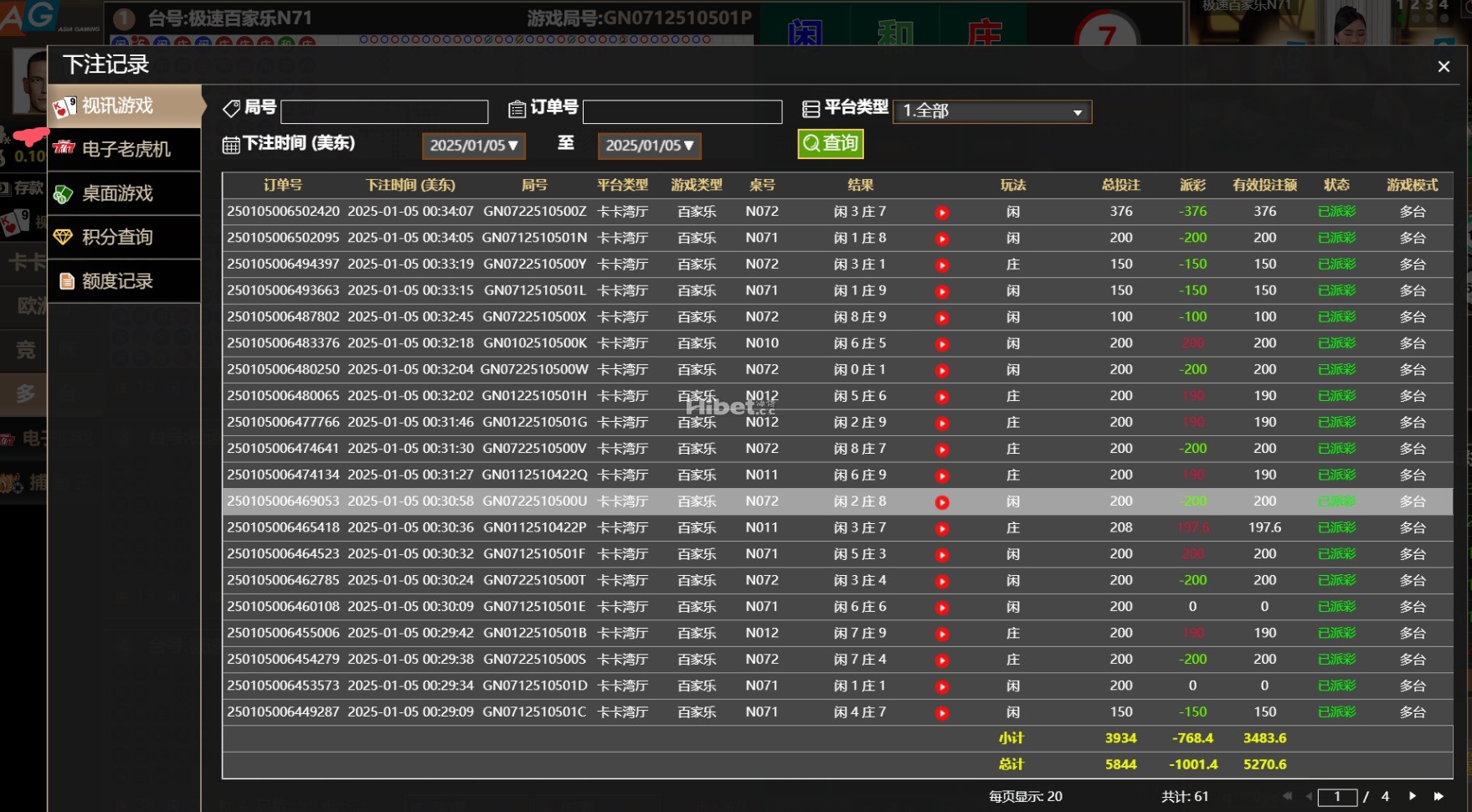Viewport: 1472px width, 812px height.
Task: Open 平台类型 dropdown showing 1.全部
Action: tap(992, 110)
